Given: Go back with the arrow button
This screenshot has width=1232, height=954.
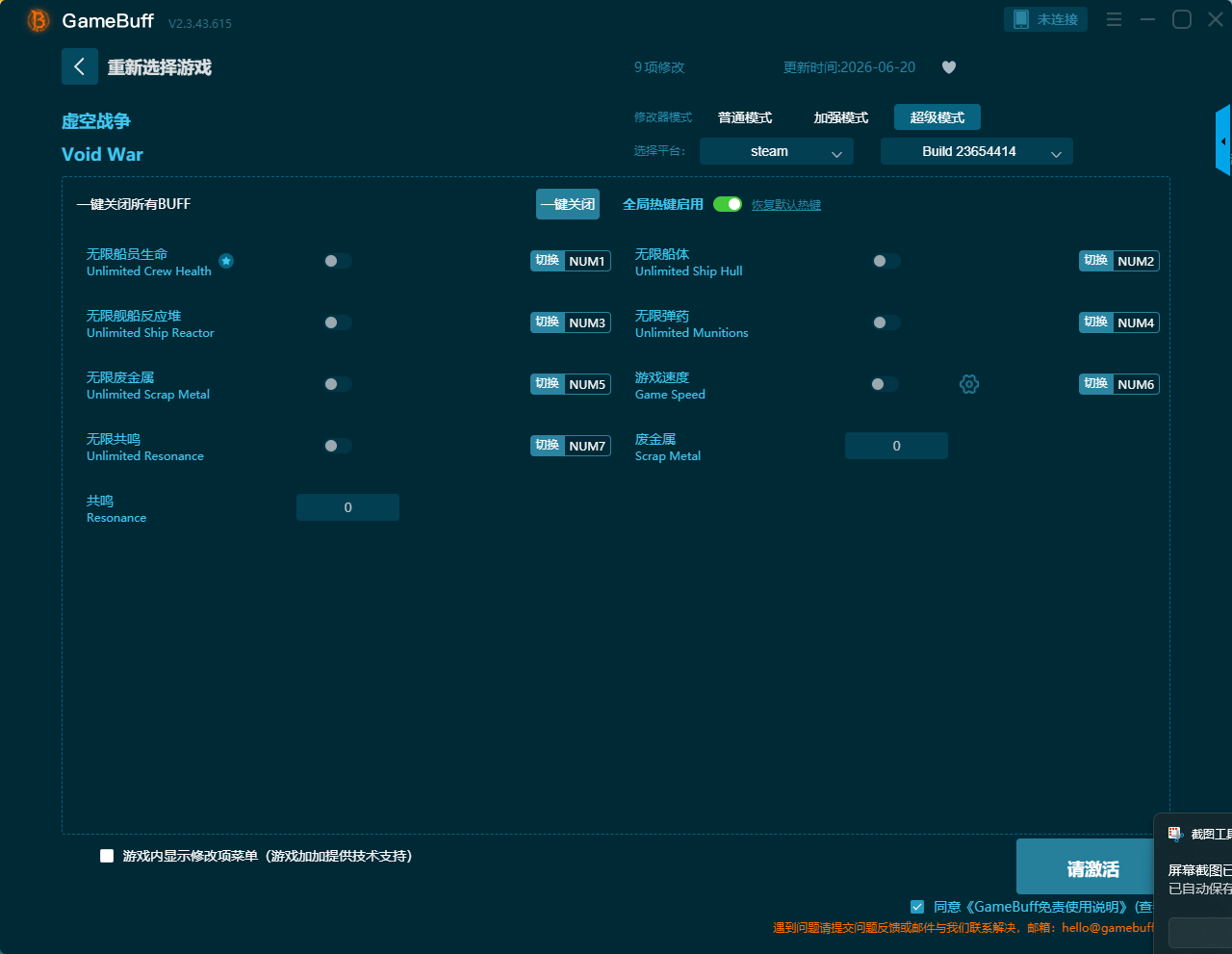Looking at the screenshot, I should point(80,66).
